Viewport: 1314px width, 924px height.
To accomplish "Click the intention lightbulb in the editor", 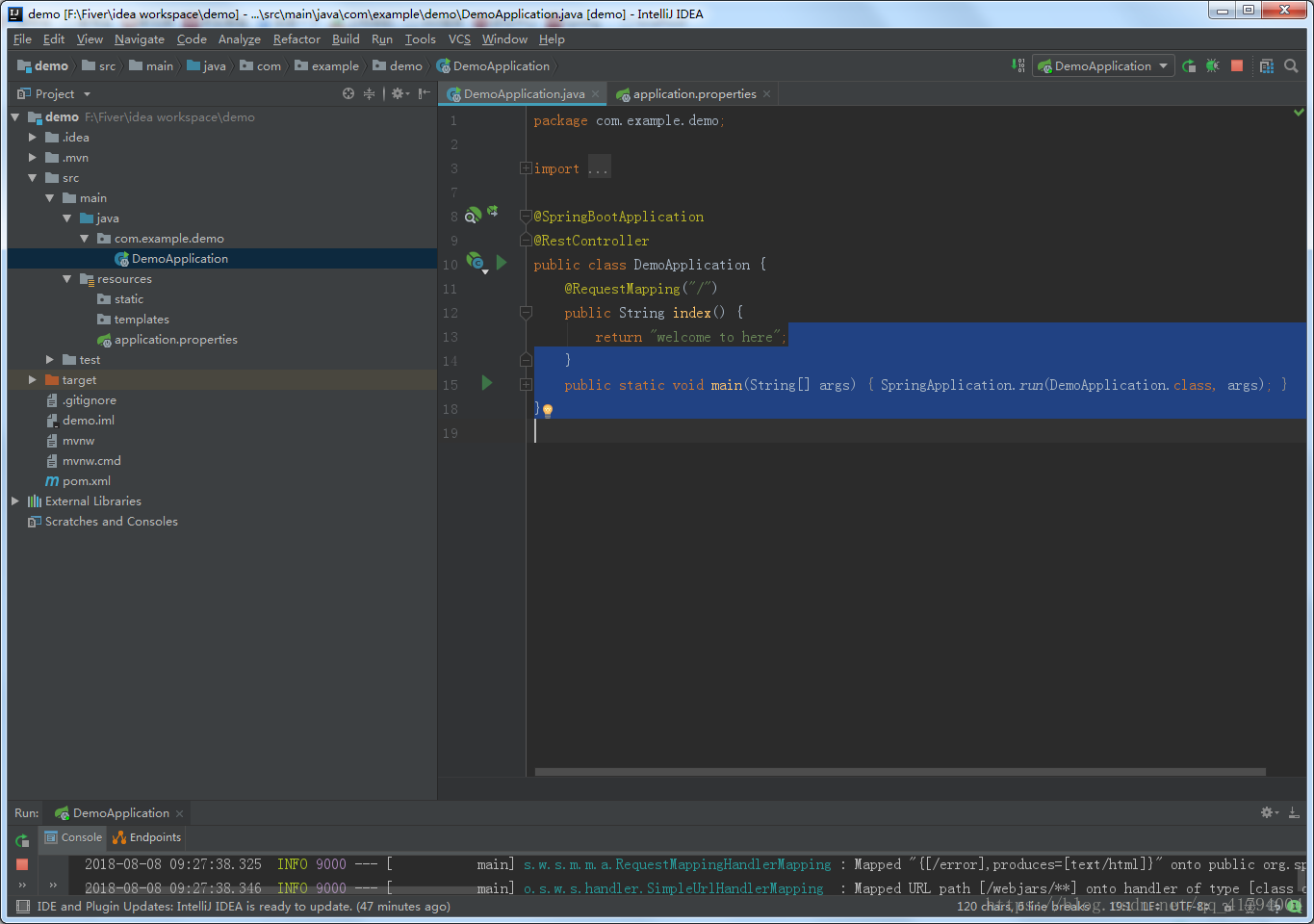I will pos(547,410).
